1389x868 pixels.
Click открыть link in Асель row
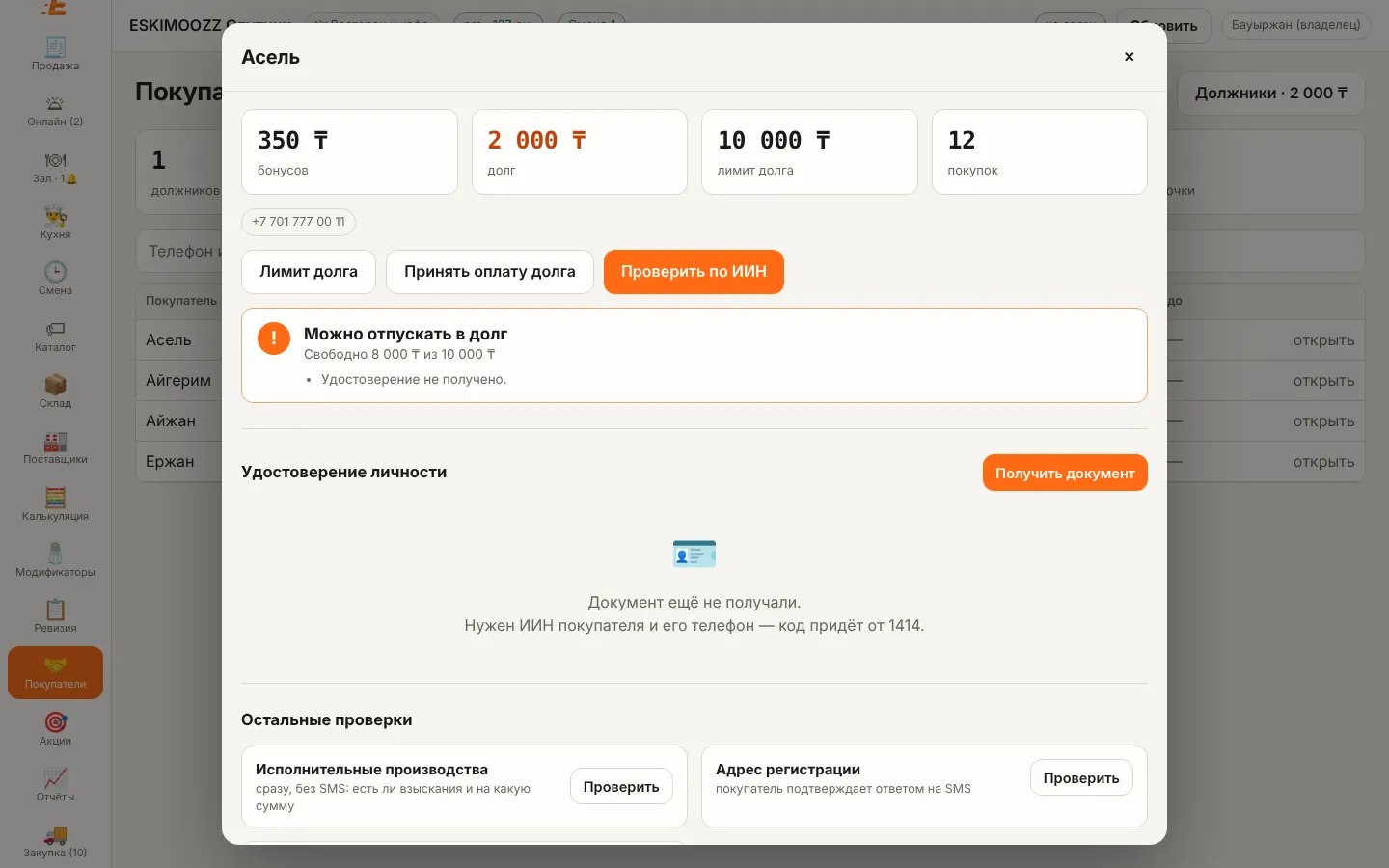click(x=1323, y=340)
